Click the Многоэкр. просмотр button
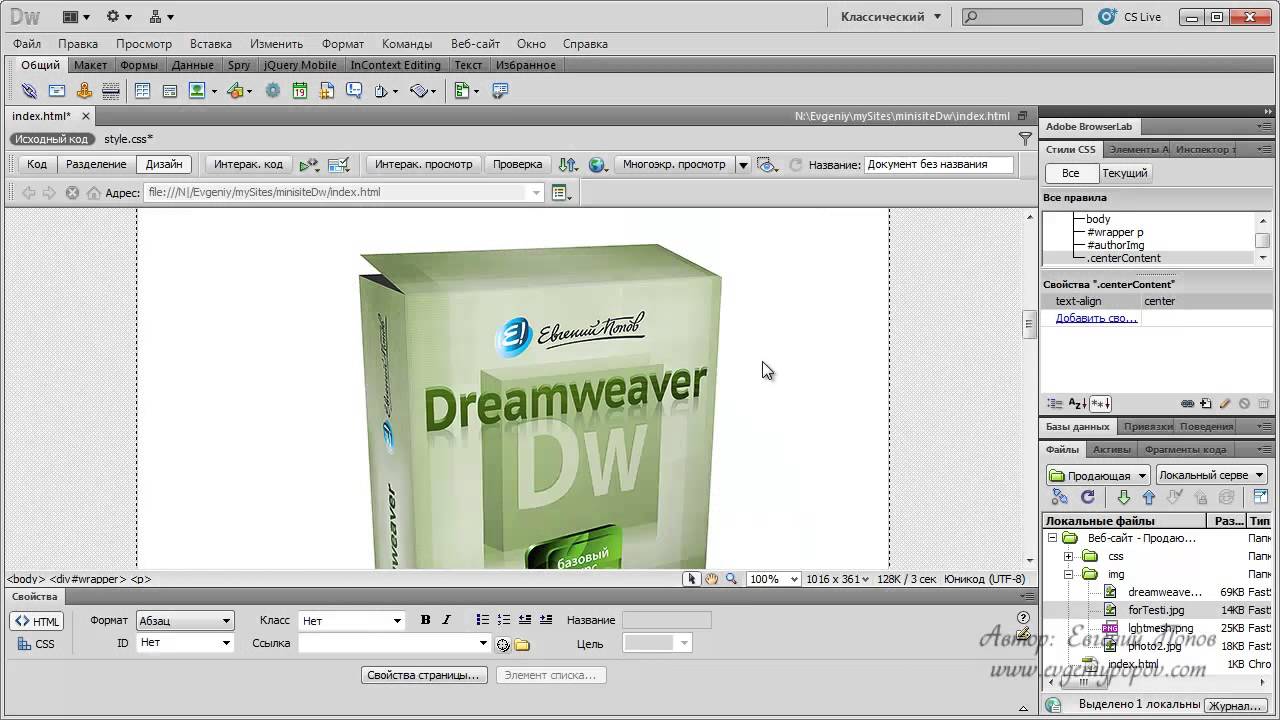Image resolution: width=1280 pixels, height=720 pixels. [674, 164]
